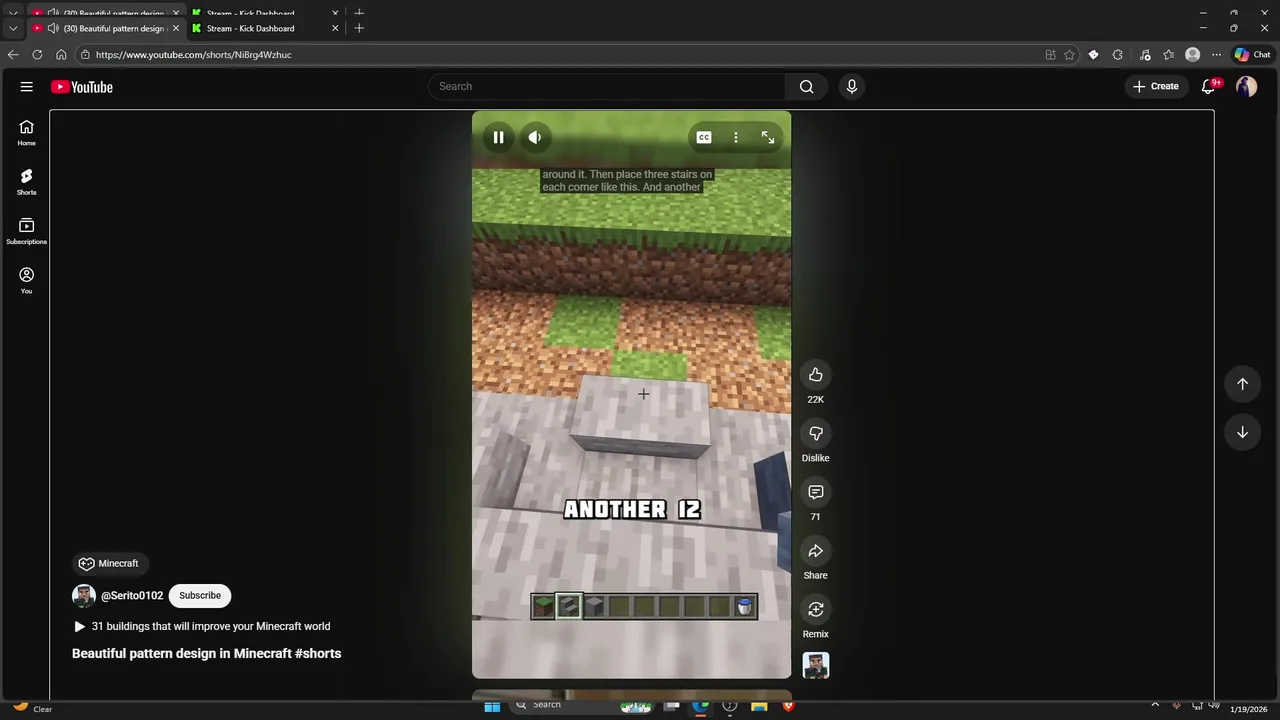Image resolution: width=1280 pixels, height=720 pixels.
Task: Remix this Short
Action: click(816, 609)
